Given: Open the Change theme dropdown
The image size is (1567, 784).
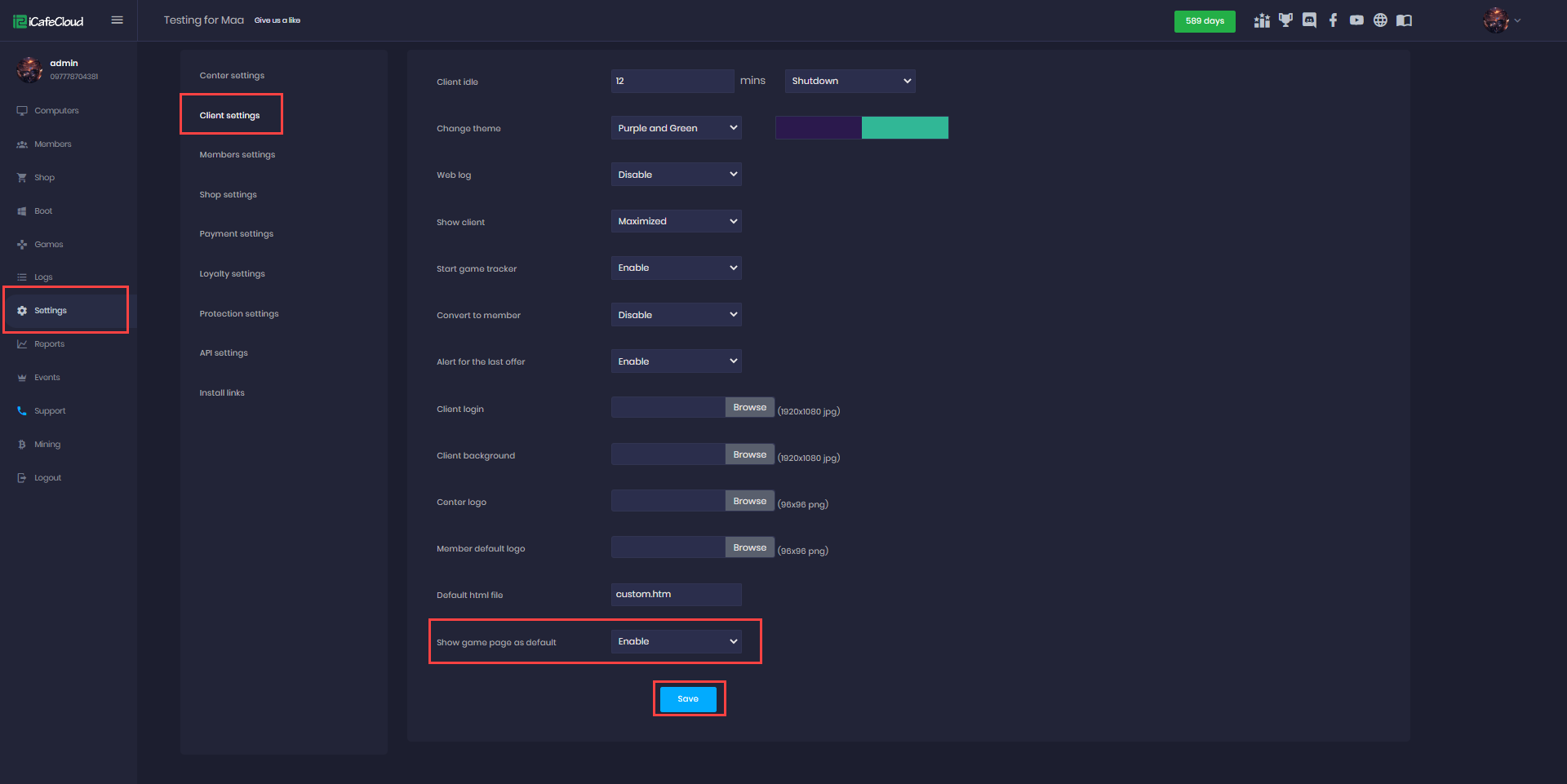Looking at the screenshot, I should click(x=676, y=128).
